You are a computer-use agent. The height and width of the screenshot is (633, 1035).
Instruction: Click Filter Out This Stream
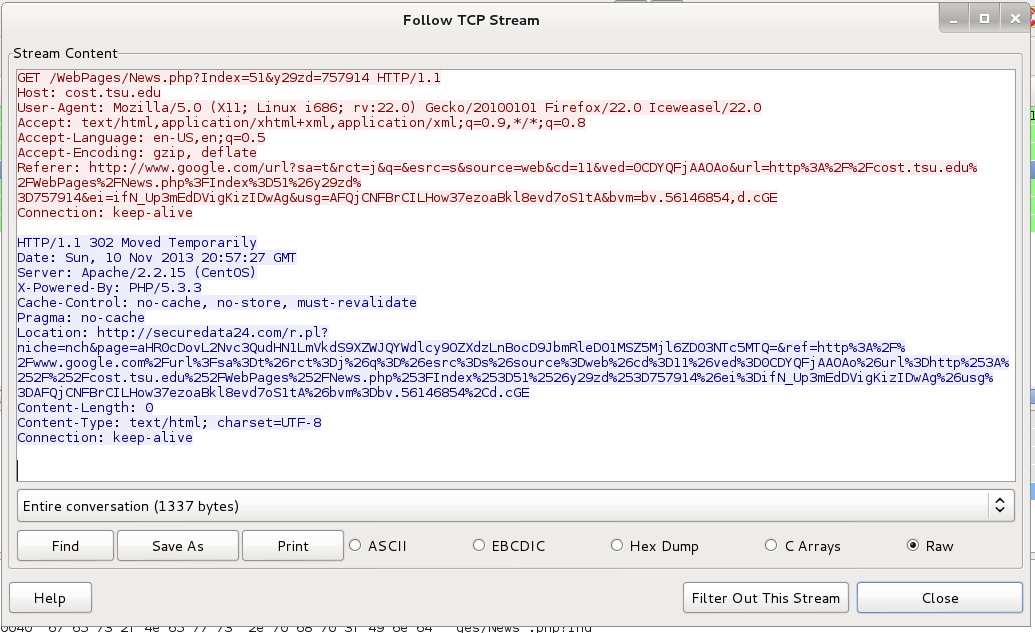pyautogui.click(x=766, y=598)
